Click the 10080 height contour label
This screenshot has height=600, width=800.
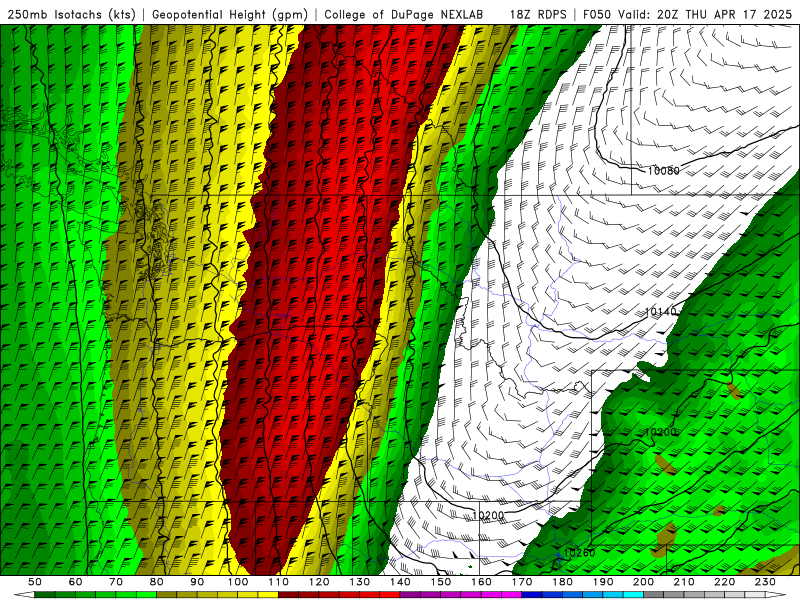coord(663,171)
